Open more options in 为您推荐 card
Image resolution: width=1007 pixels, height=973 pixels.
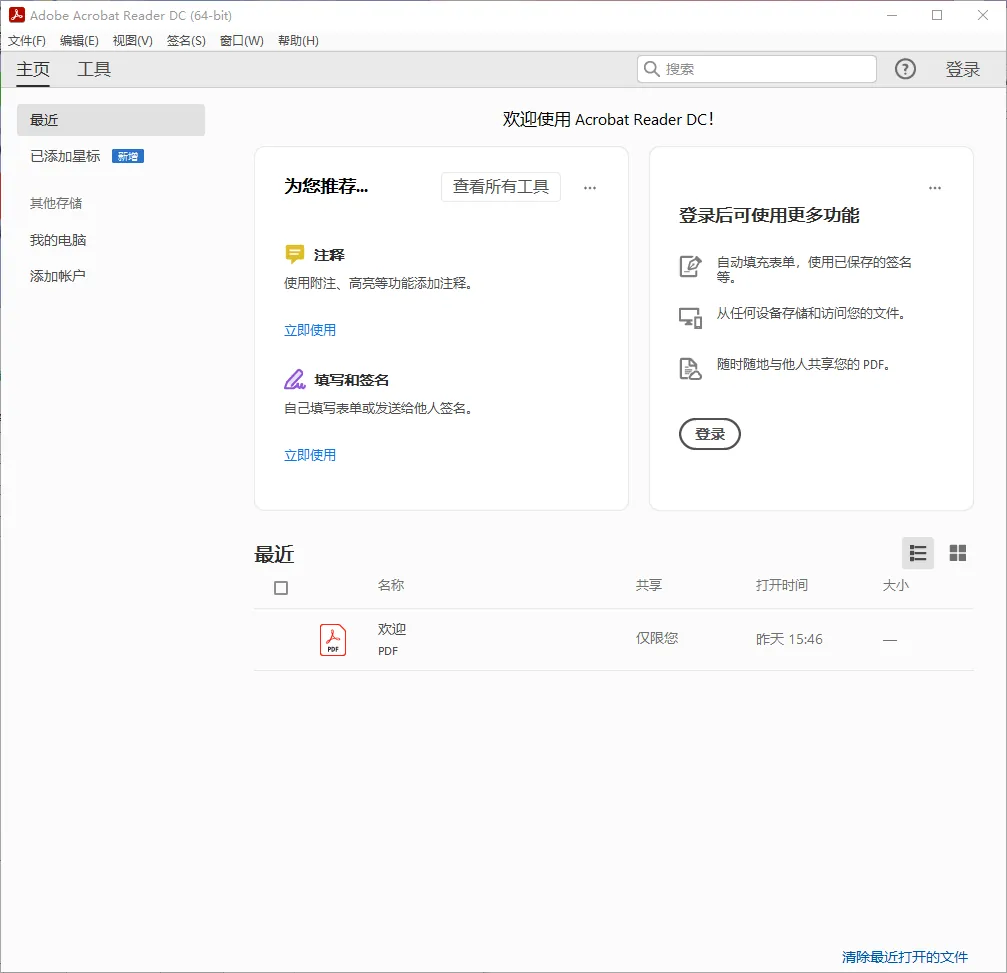click(x=590, y=188)
